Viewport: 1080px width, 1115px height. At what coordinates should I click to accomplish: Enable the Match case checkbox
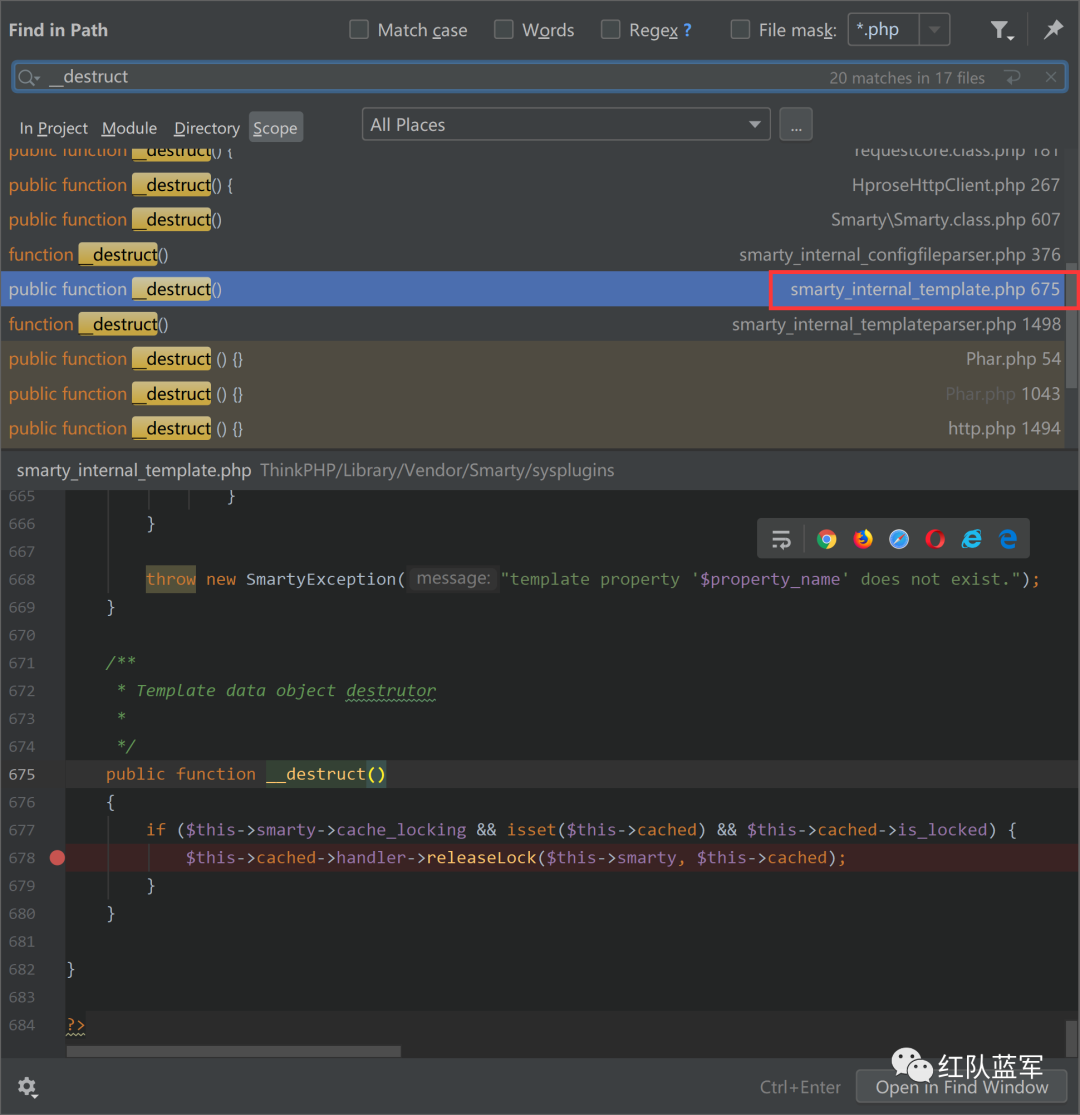359,30
